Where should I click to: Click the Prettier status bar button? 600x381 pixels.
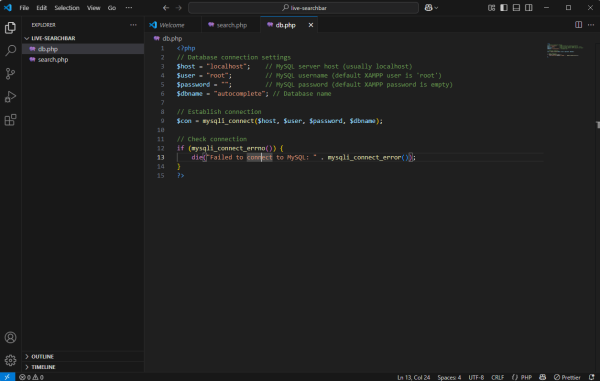567,377
